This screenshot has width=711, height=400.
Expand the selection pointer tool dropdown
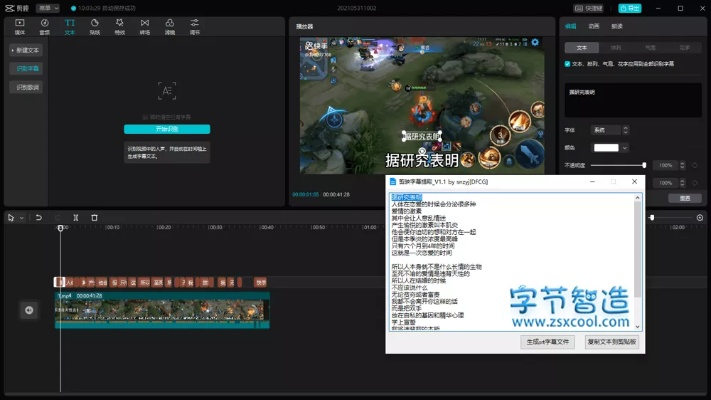[21, 217]
